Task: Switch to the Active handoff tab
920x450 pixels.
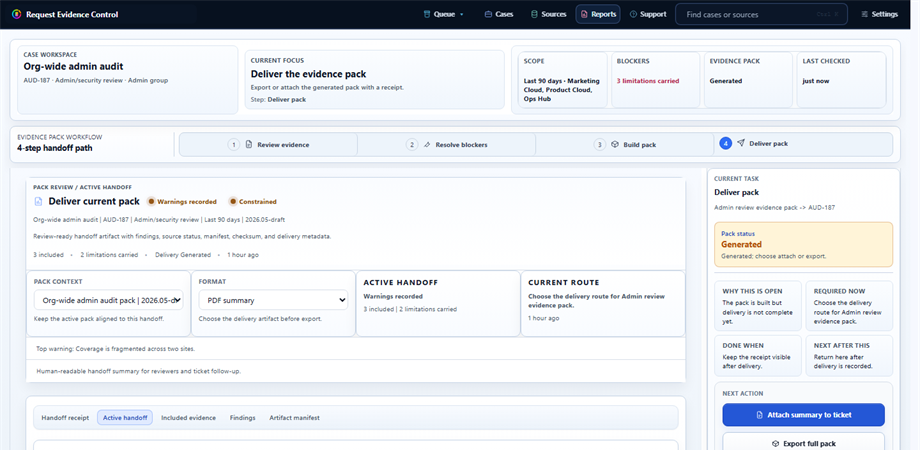Action: [x=125, y=418]
